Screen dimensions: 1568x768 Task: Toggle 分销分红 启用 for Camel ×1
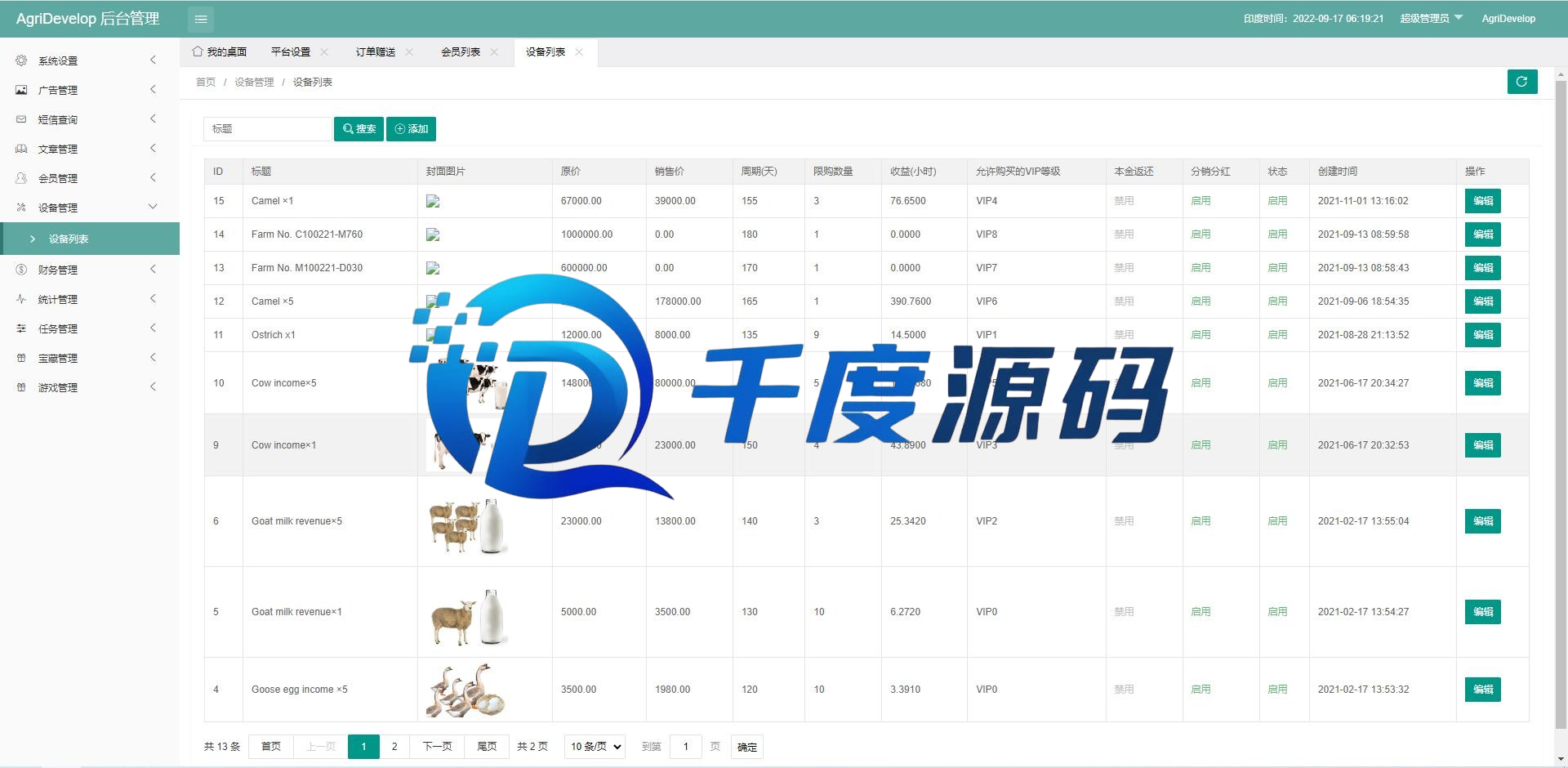(x=1200, y=201)
